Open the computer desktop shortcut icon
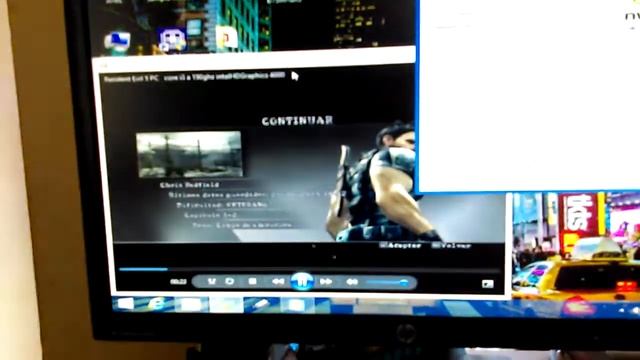The height and width of the screenshot is (360, 640). coord(117,42)
